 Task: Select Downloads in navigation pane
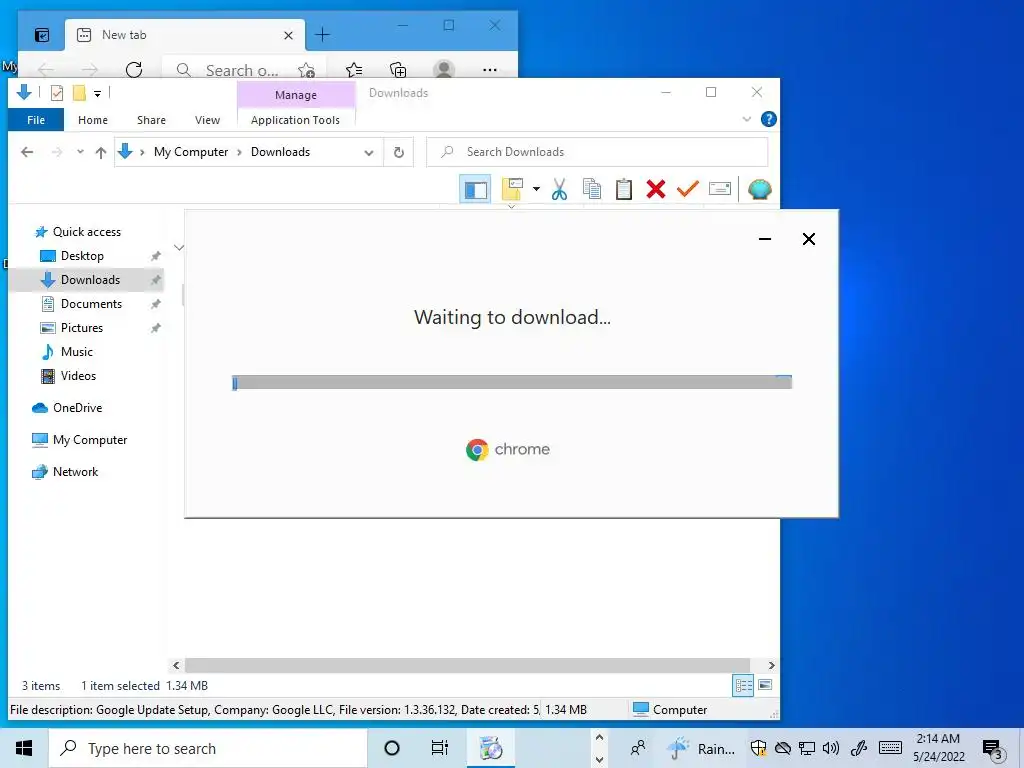tap(90, 280)
